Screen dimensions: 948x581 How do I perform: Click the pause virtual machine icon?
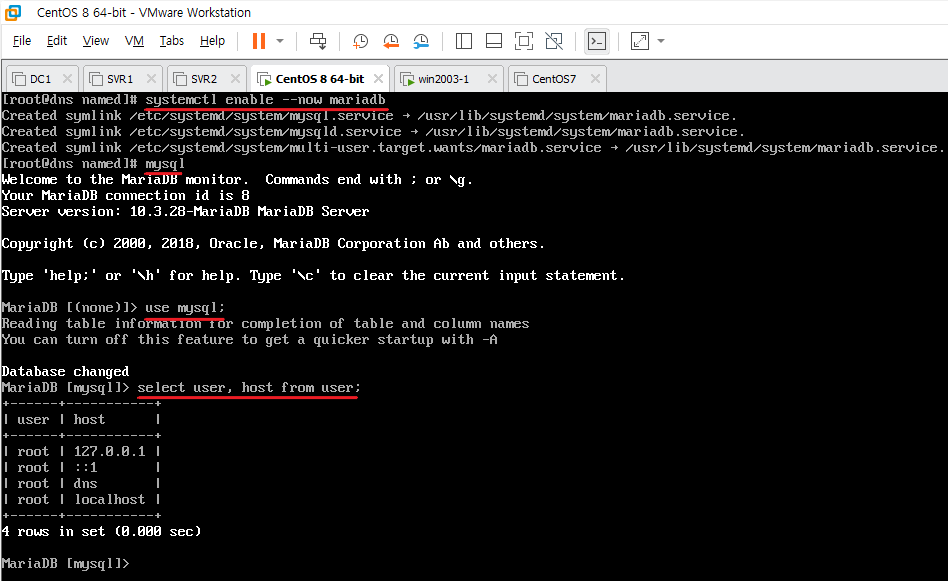[259, 41]
